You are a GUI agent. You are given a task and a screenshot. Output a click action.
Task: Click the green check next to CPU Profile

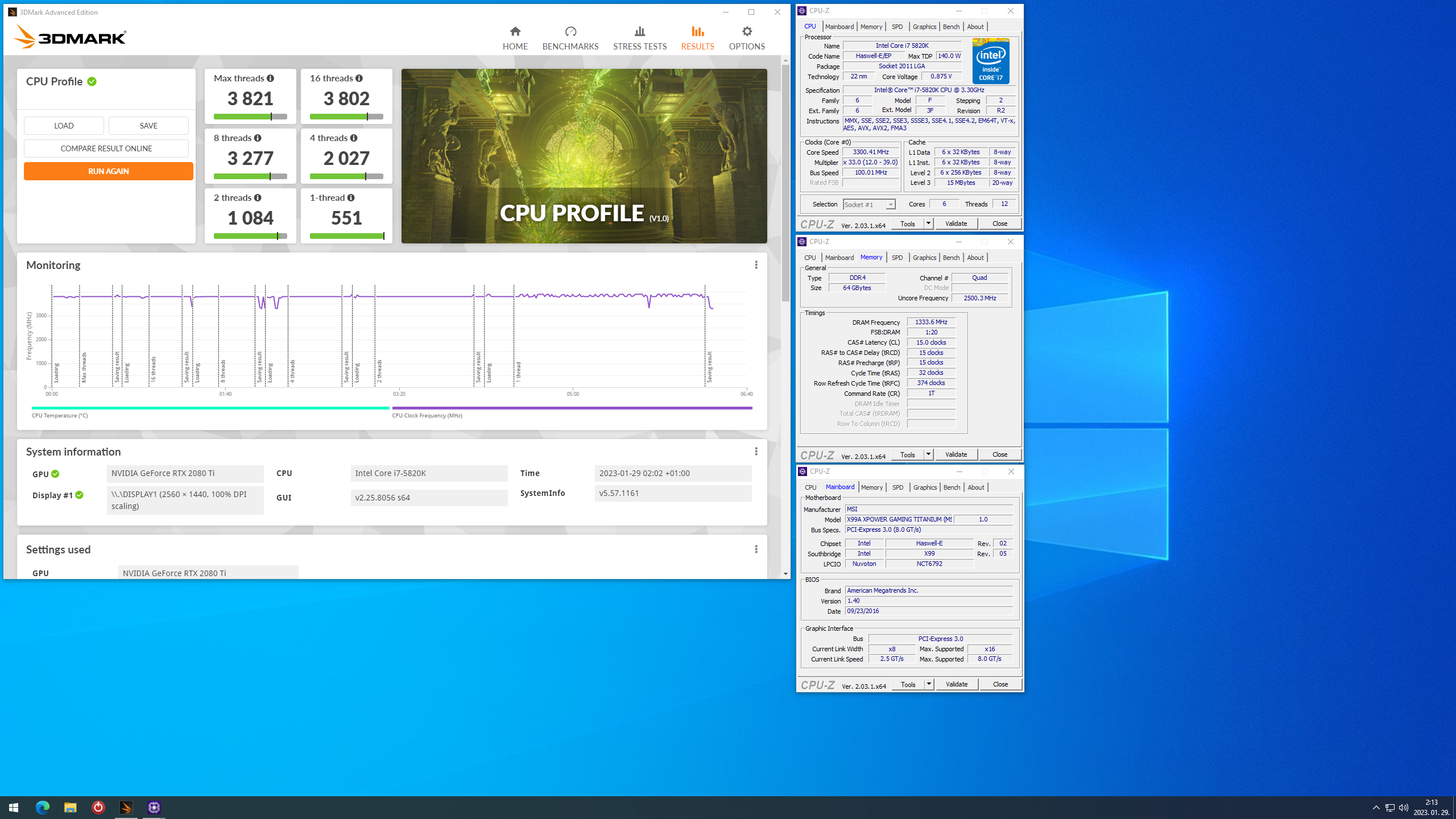click(92, 82)
